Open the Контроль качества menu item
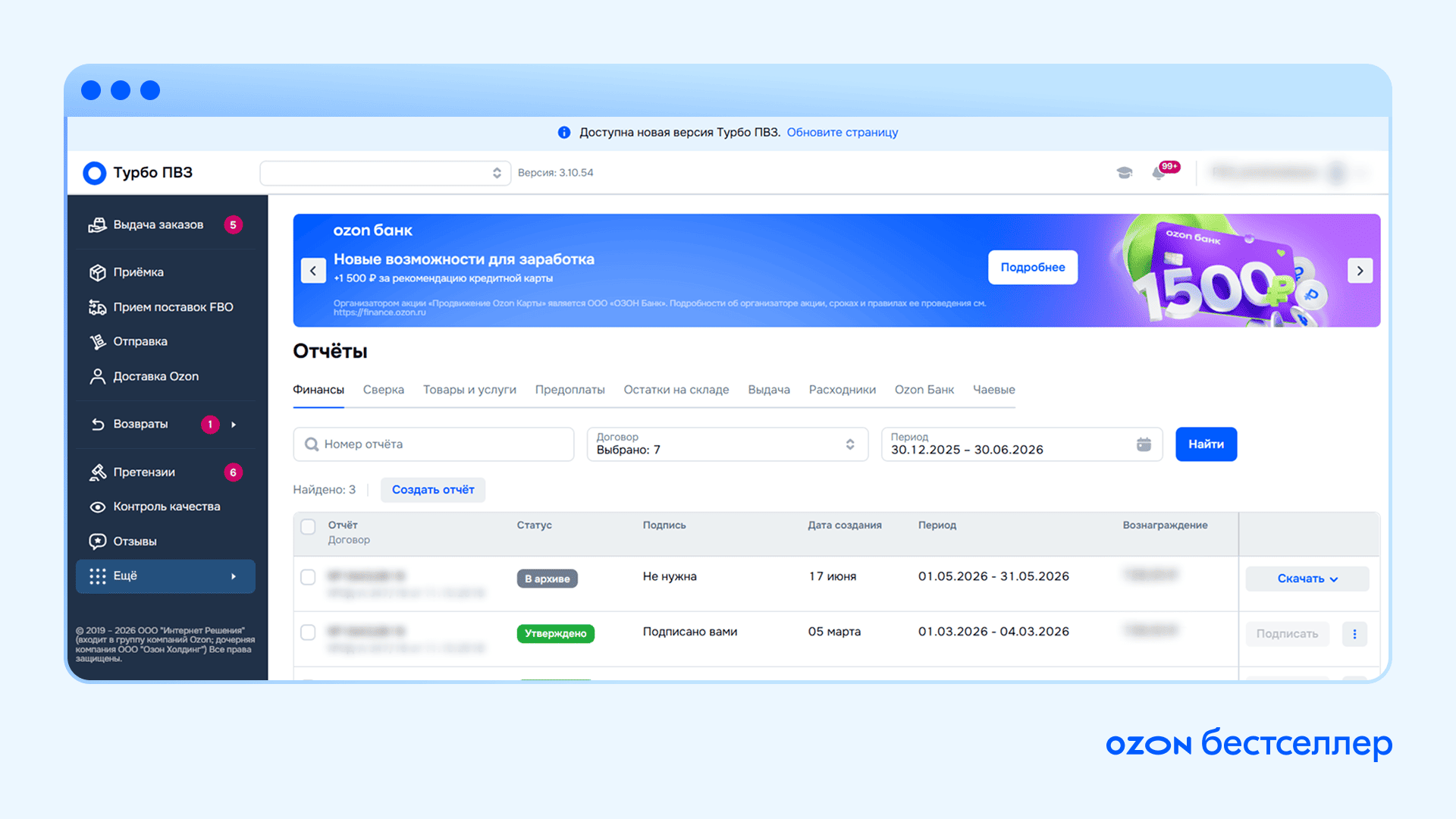The image size is (1456, 819). tap(165, 507)
